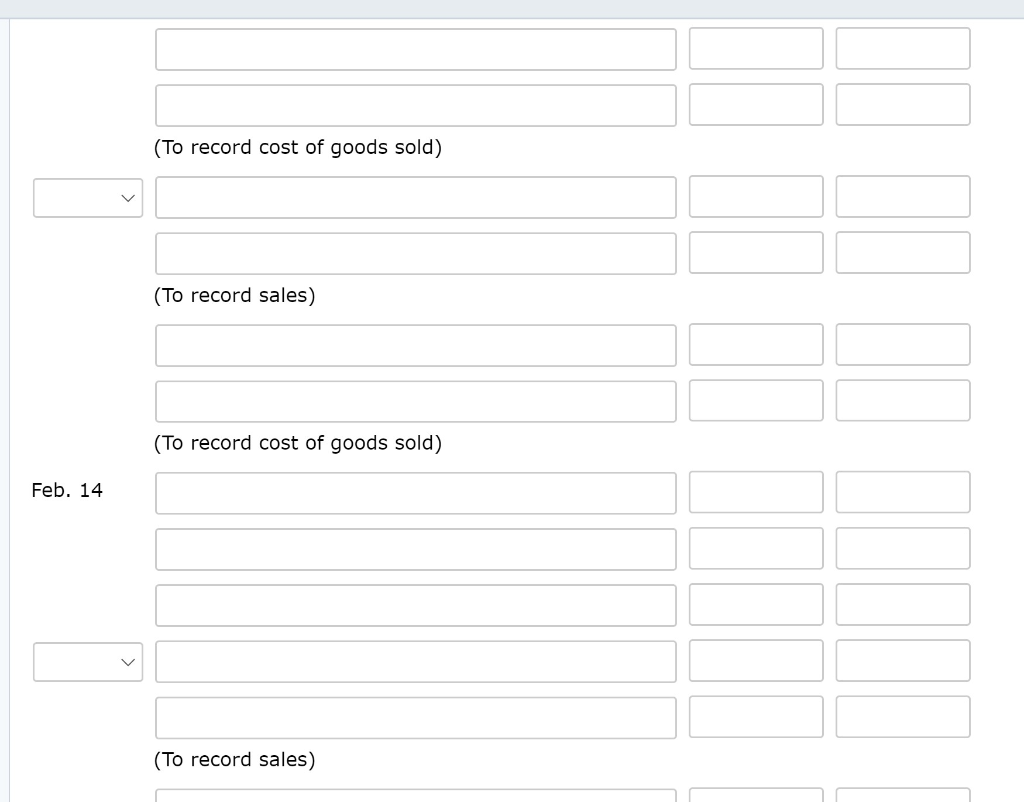Click the left edge scrollbar track
Screen dimensions: 1024x802
[10, 400]
